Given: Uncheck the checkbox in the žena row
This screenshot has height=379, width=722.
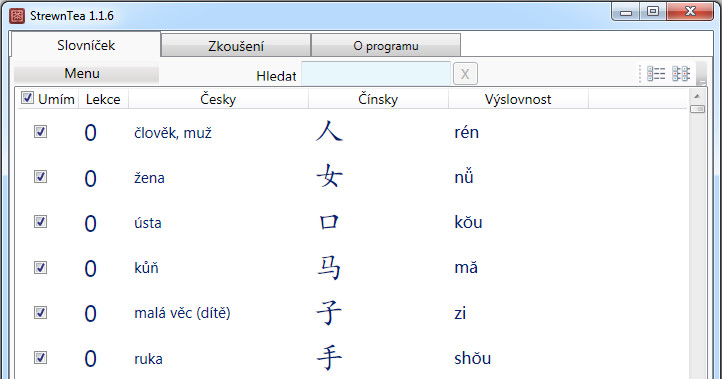Looking at the screenshot, I should [41, 176].
